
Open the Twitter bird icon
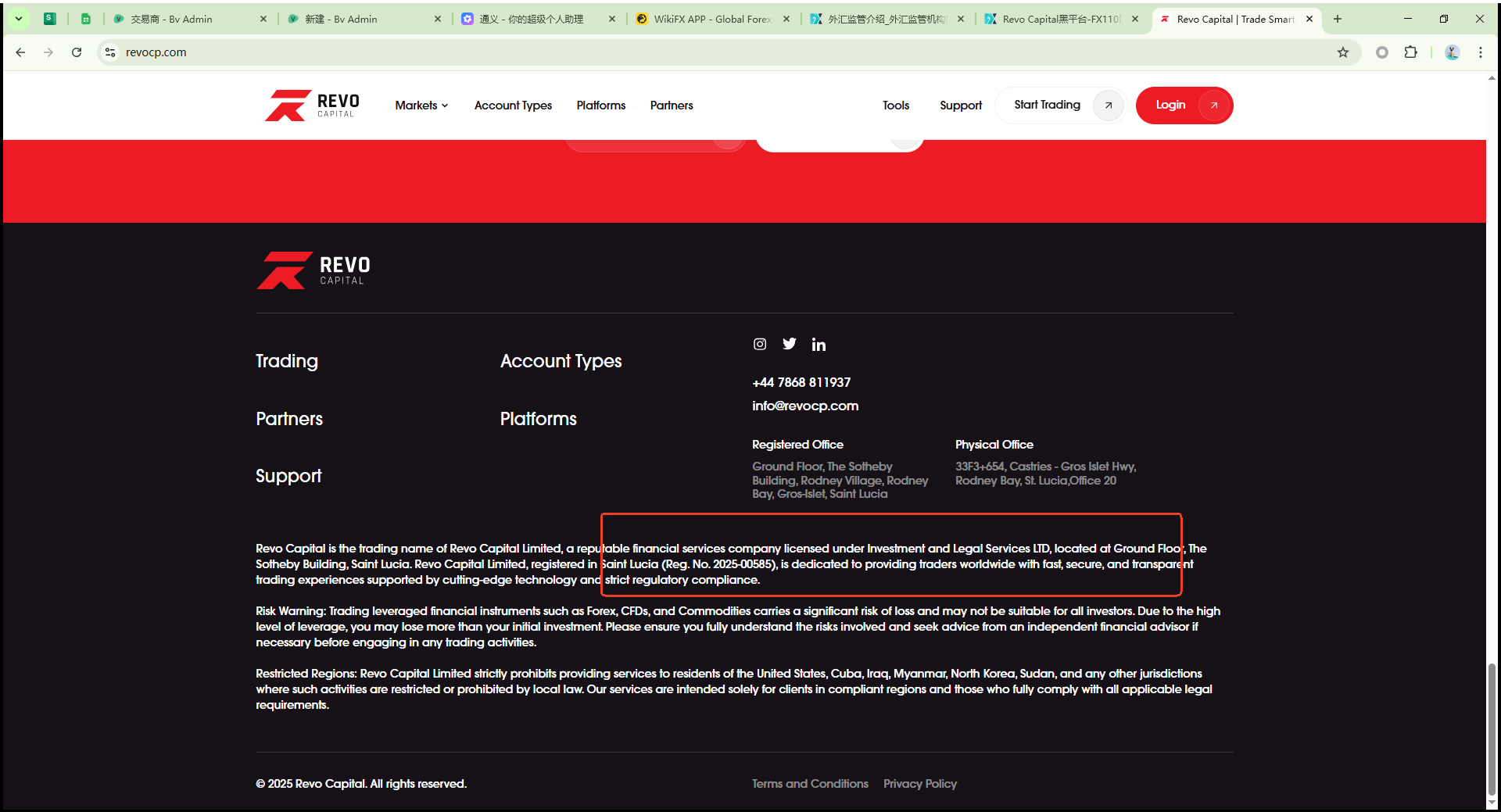790,344
